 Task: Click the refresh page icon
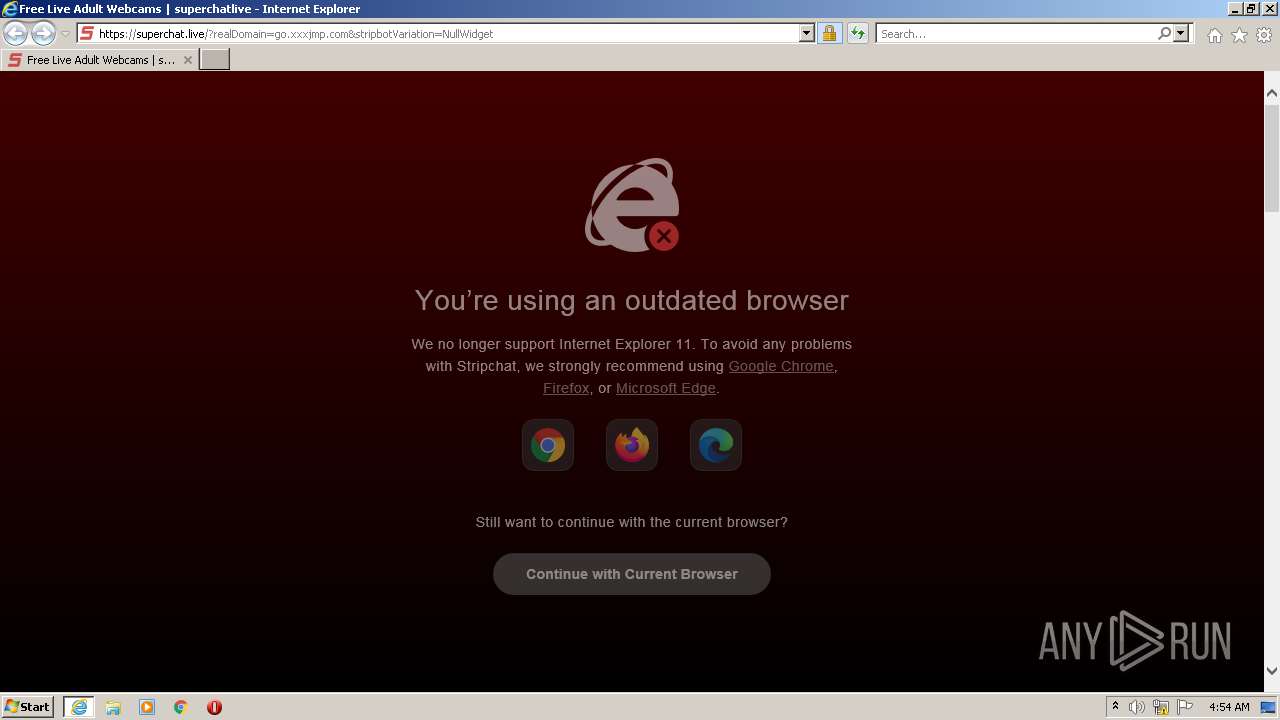(x=857, y=34)
